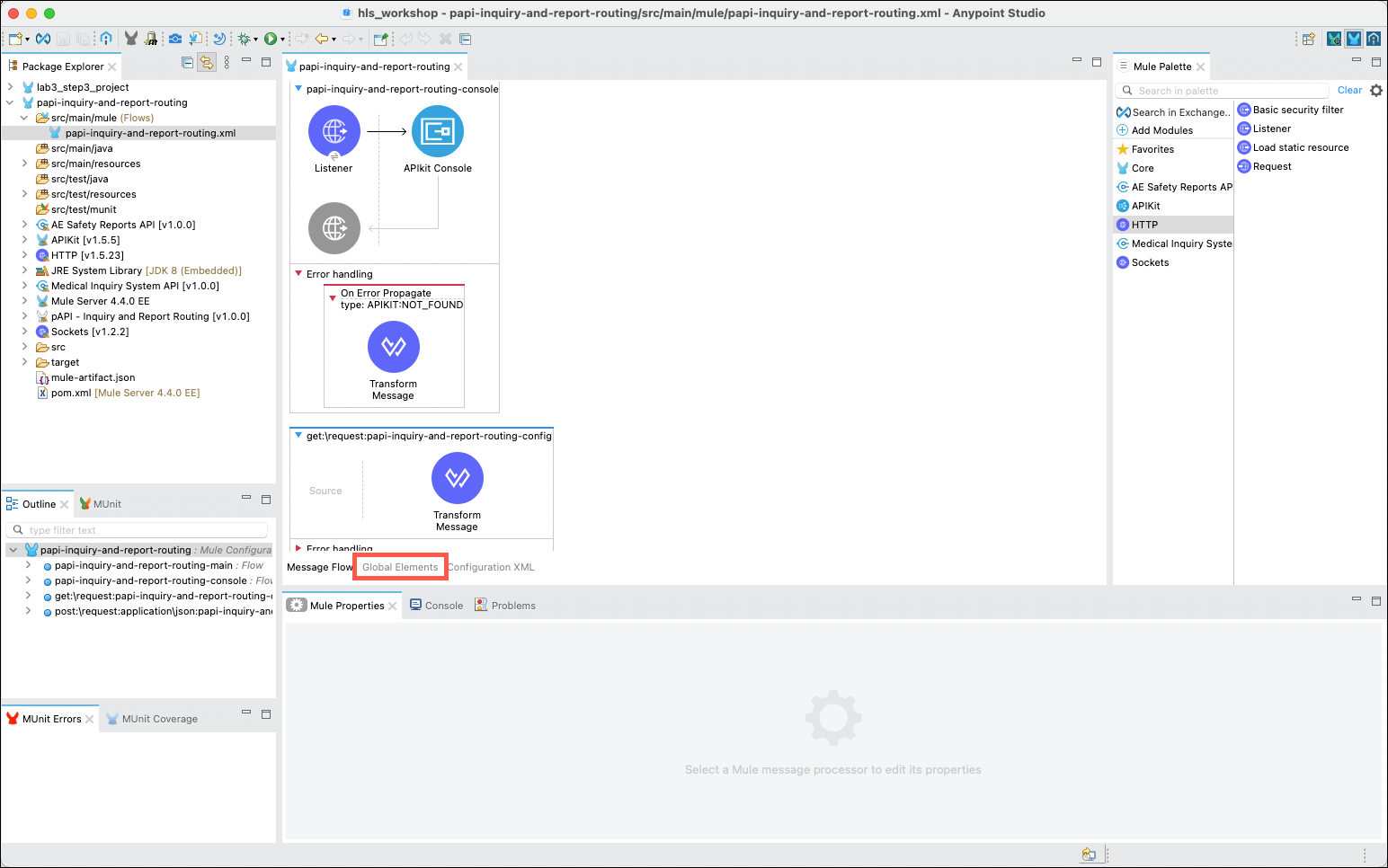The height and width of the screenshot is (868, 1388).
Task: Expand the target folder node
Action: (x=24, y=362)
